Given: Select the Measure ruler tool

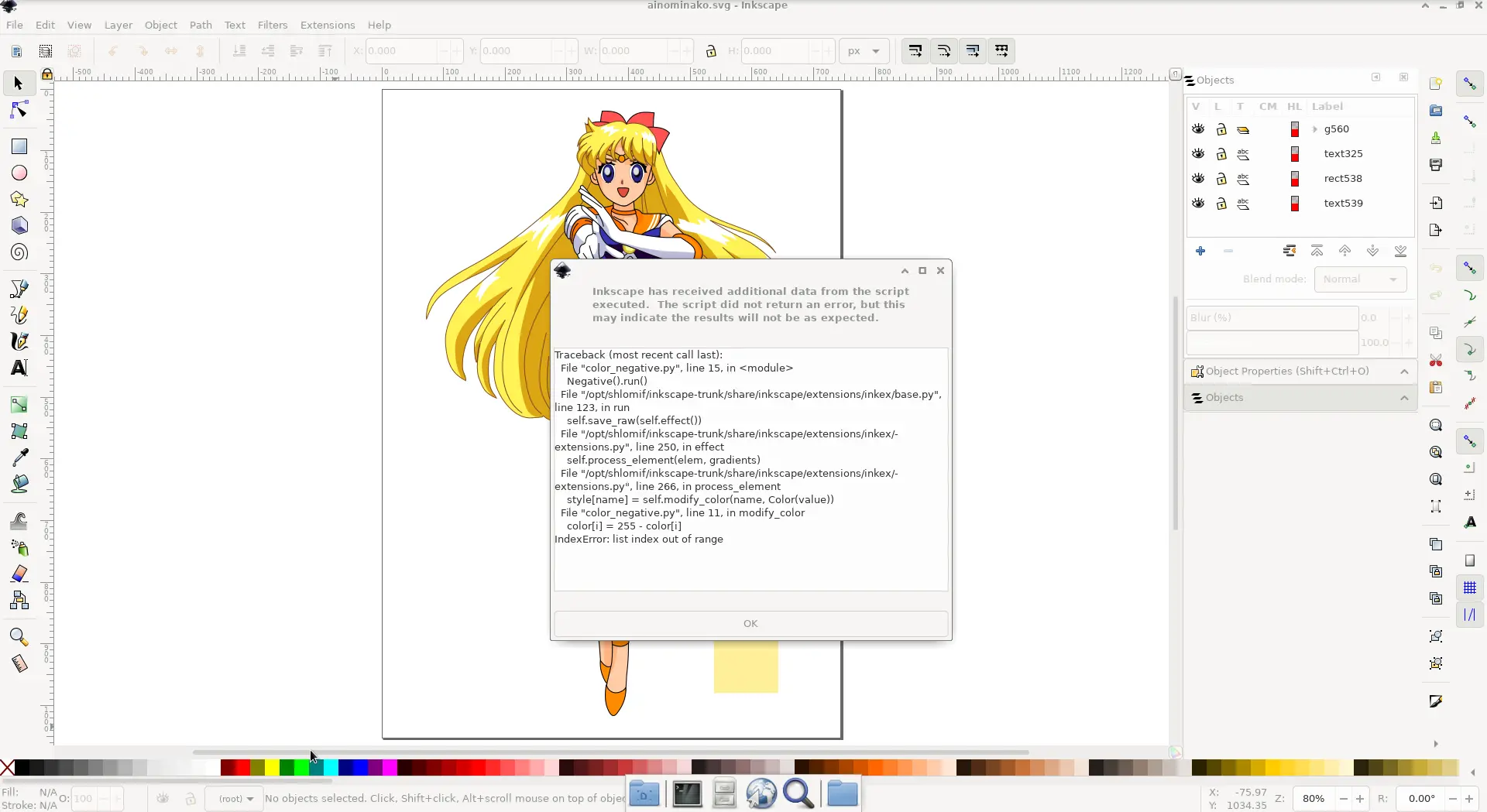Looking at the screenshot, I should point(19,663).
